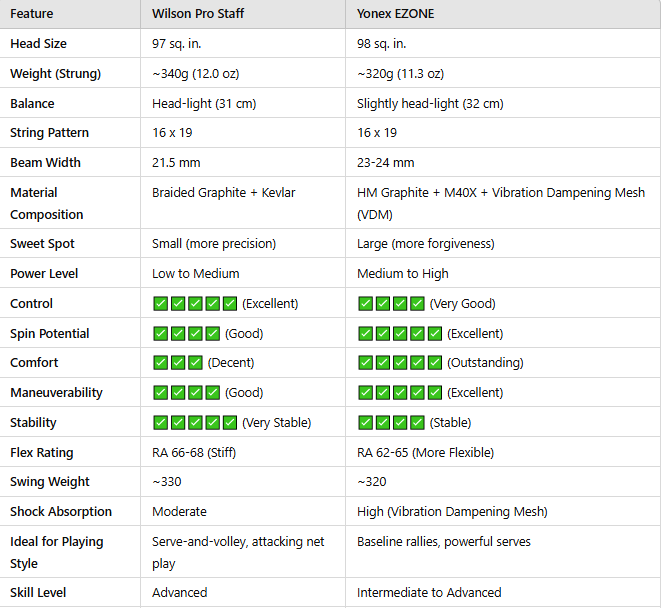Click the Medium to High power level cell

pos(403,273)
